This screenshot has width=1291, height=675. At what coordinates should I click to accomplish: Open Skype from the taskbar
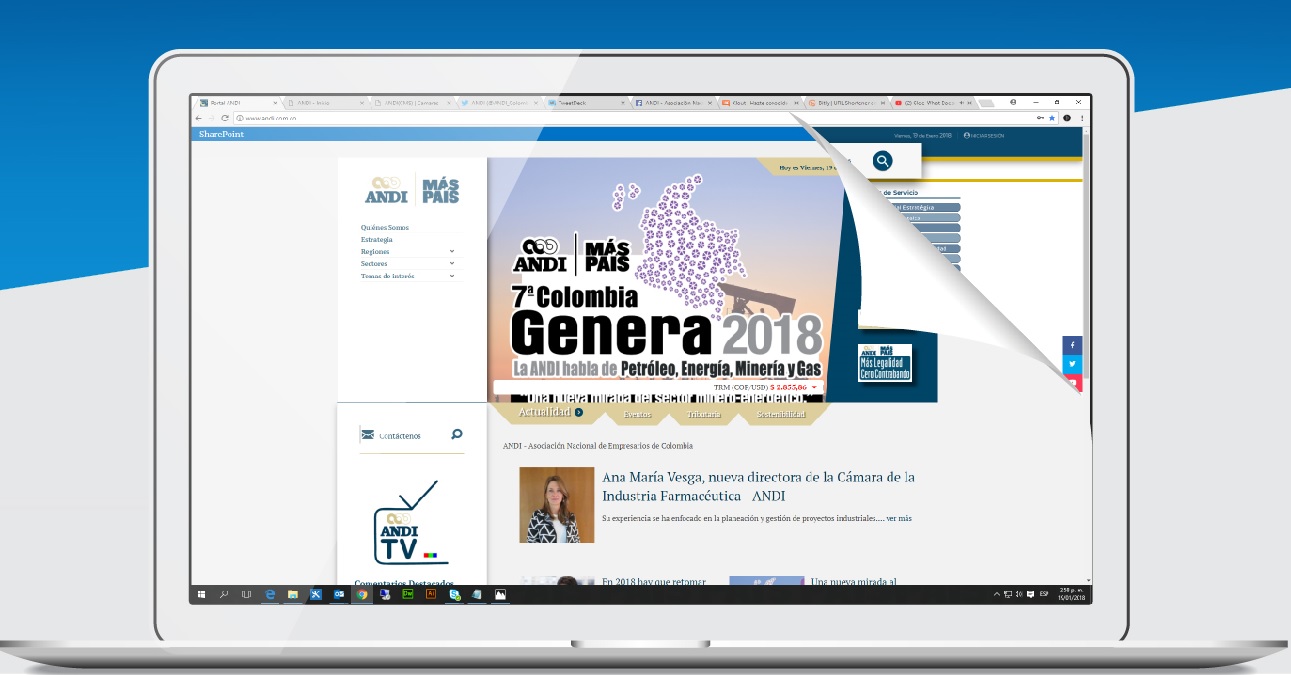(454, 594)
